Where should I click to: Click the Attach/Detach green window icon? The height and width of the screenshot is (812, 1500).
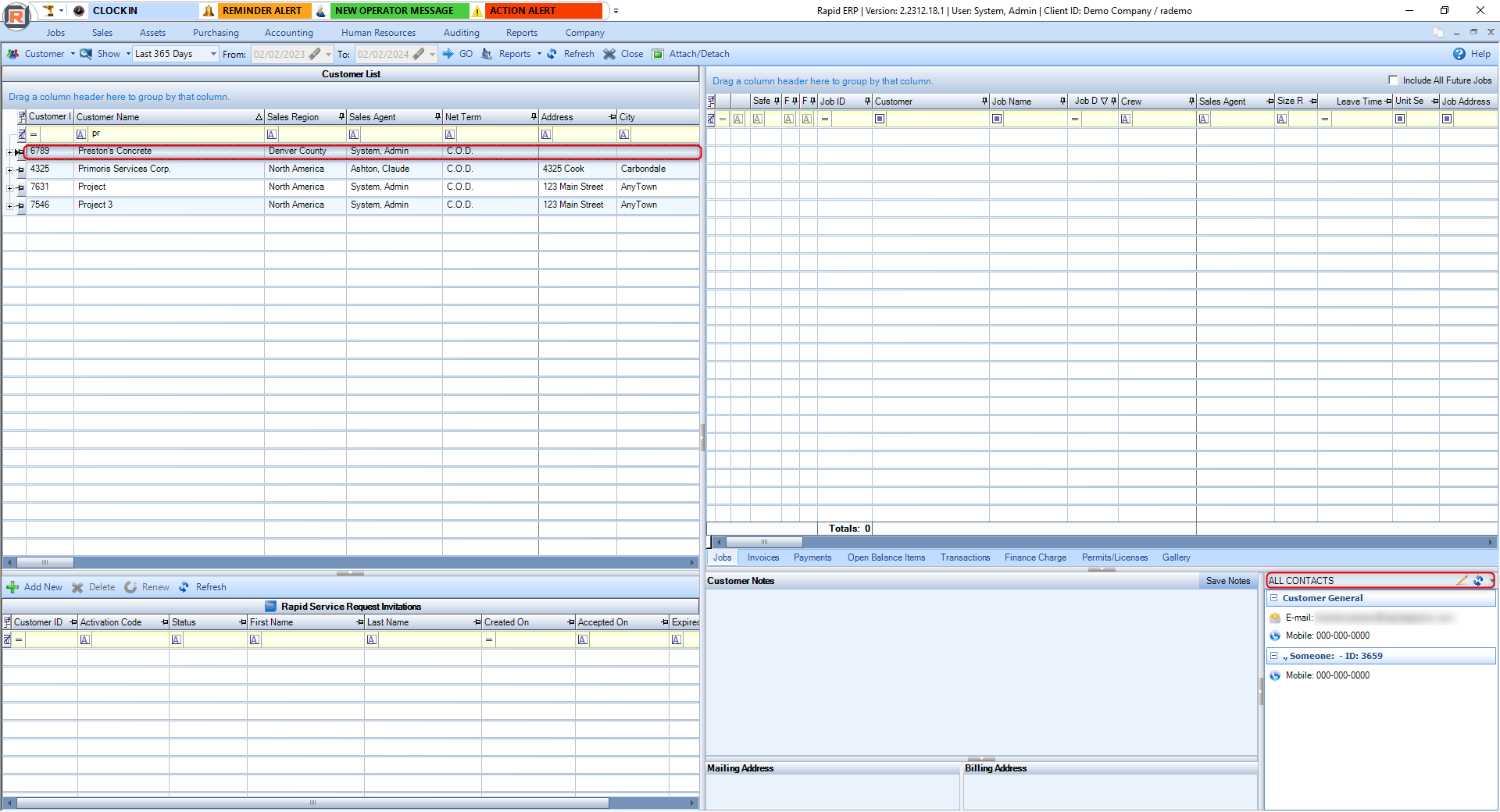pyautogui.click(x=658, y=54)
